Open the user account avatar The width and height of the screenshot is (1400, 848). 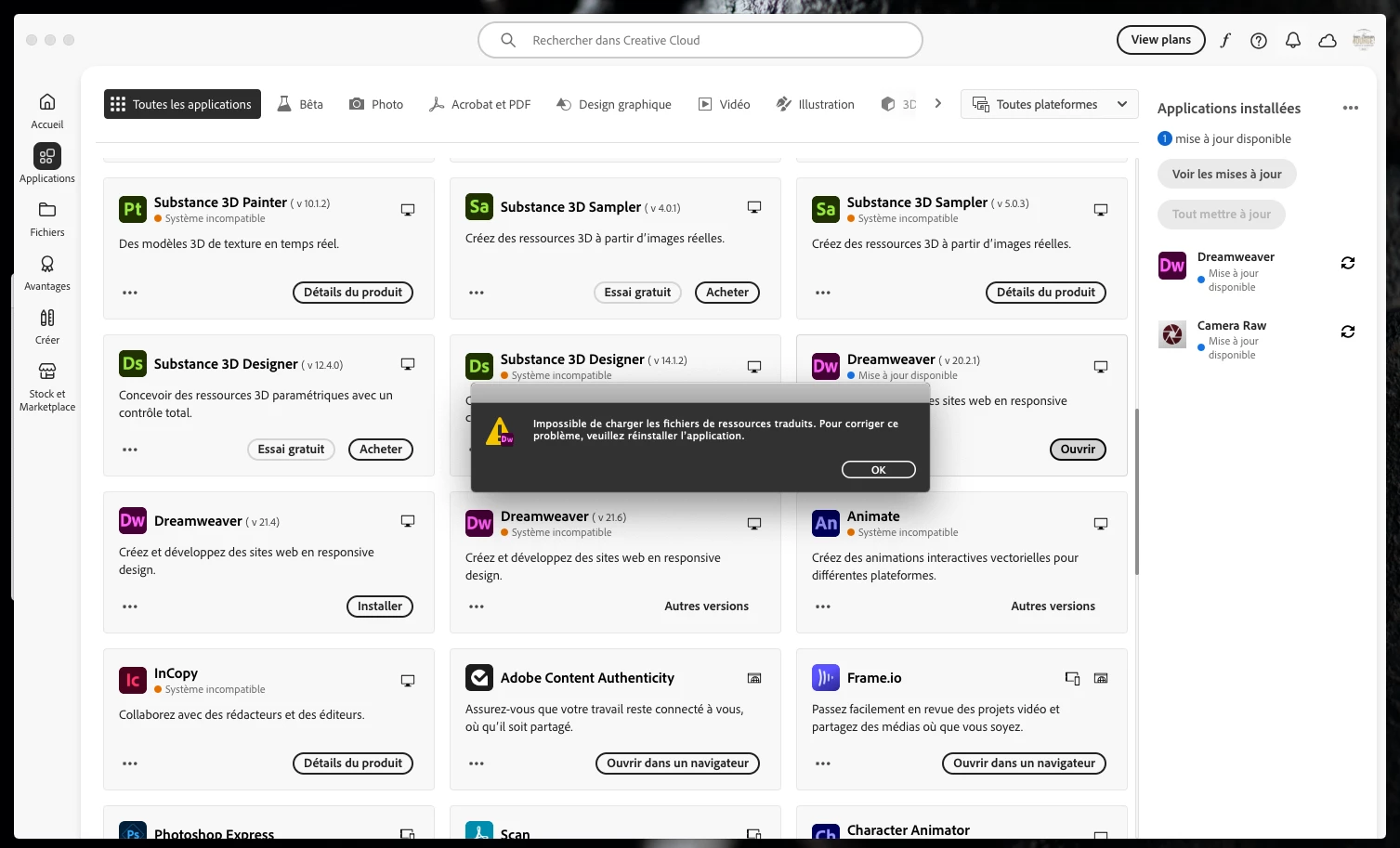click(x=1363, y=40)
